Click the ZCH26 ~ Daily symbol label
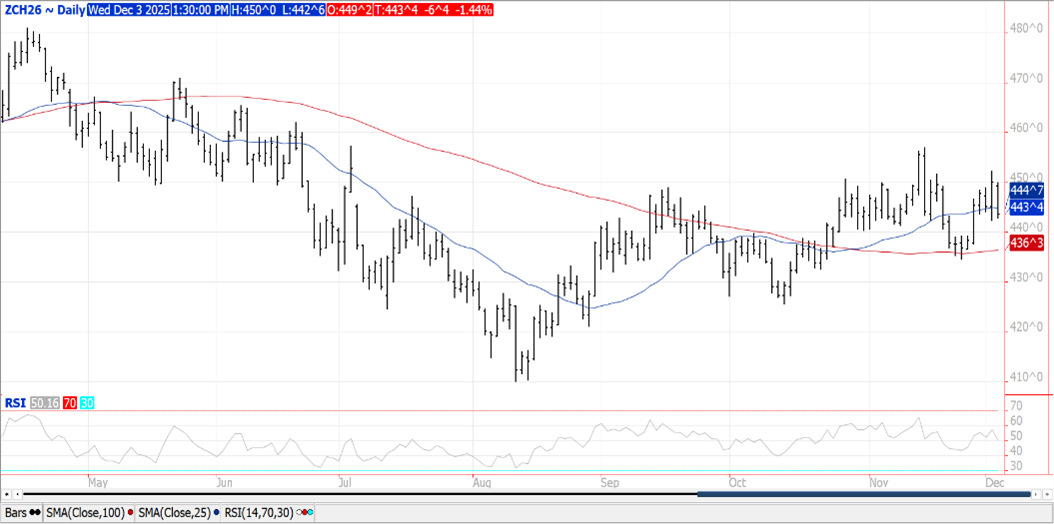This screenshot has height=524, width=1054. (x=43, y=9)
